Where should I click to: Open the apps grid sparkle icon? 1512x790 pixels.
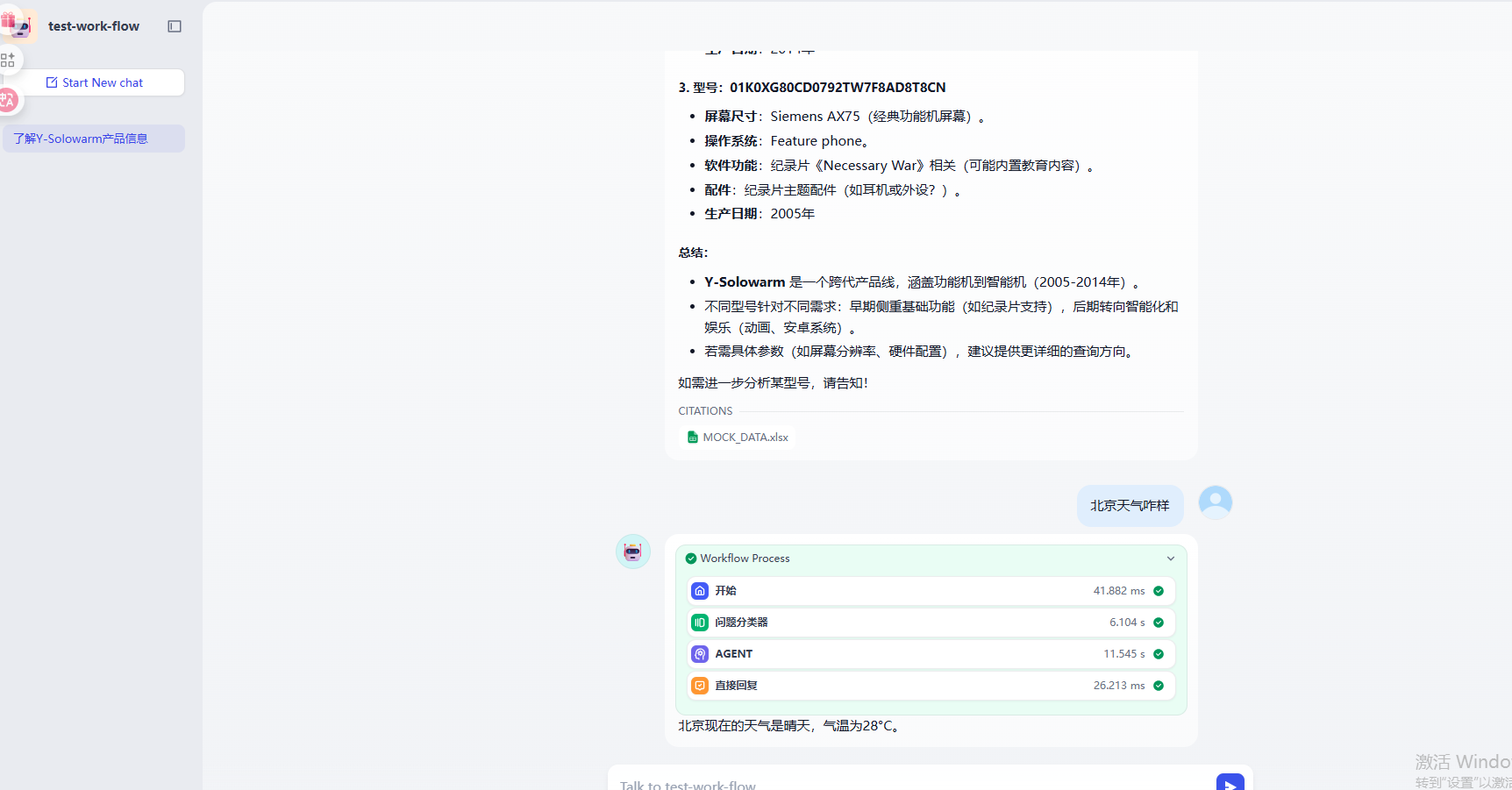[x=8, y=60]
